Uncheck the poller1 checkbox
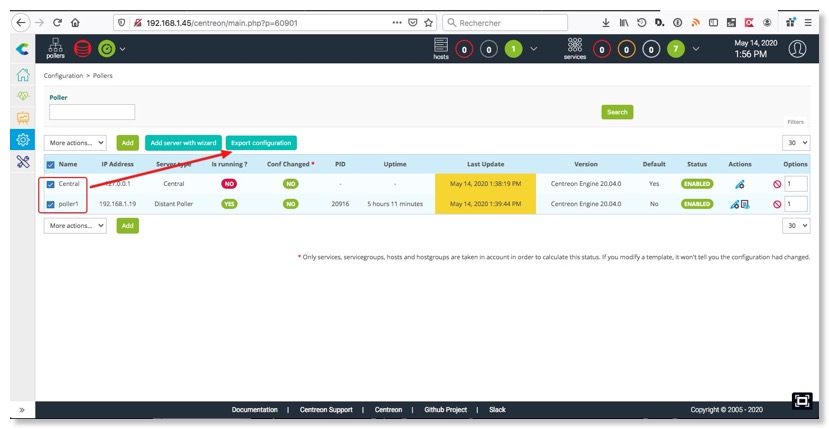The height and width of the screenshot is (429, 829). pyautogui.click(x=51, y=204)
